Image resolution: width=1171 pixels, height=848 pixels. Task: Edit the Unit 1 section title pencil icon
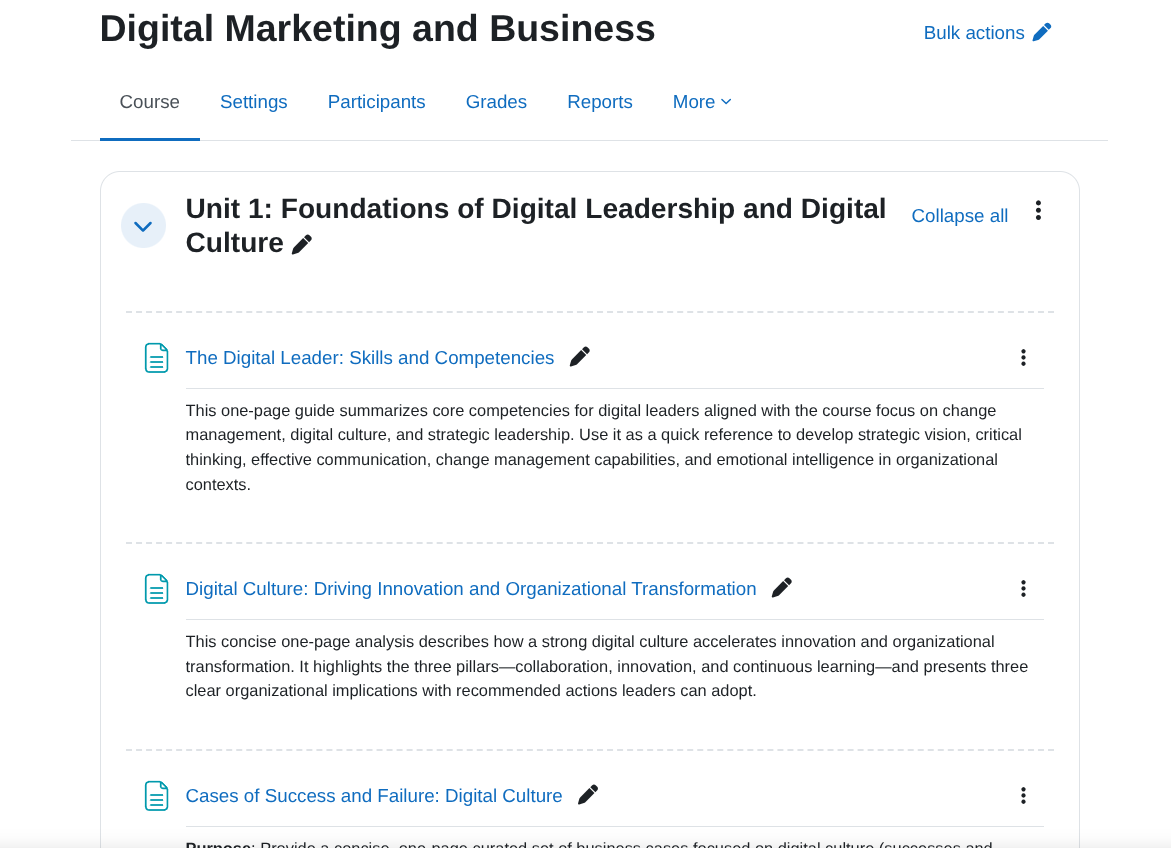click(x=302, y=242)
